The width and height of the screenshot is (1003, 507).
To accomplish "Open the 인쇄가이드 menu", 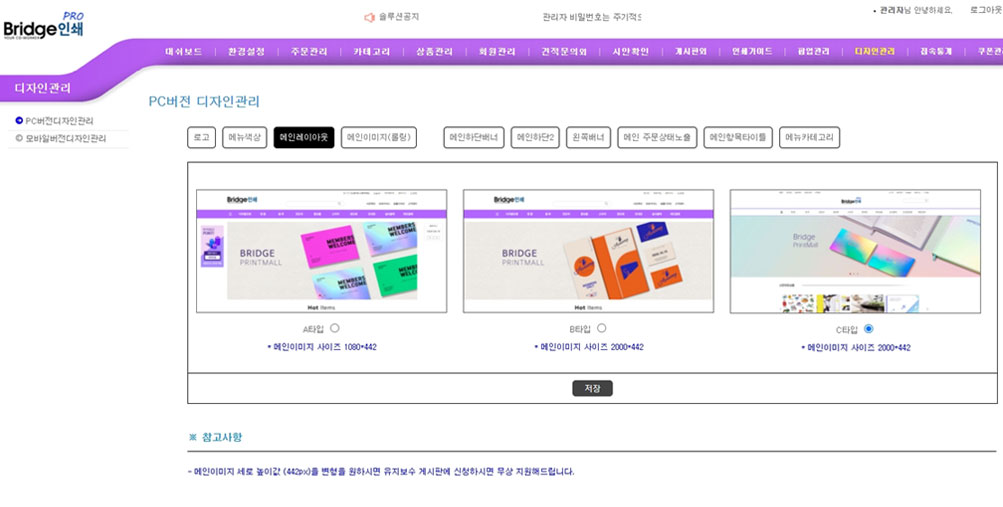I will [x=752, y=52].
